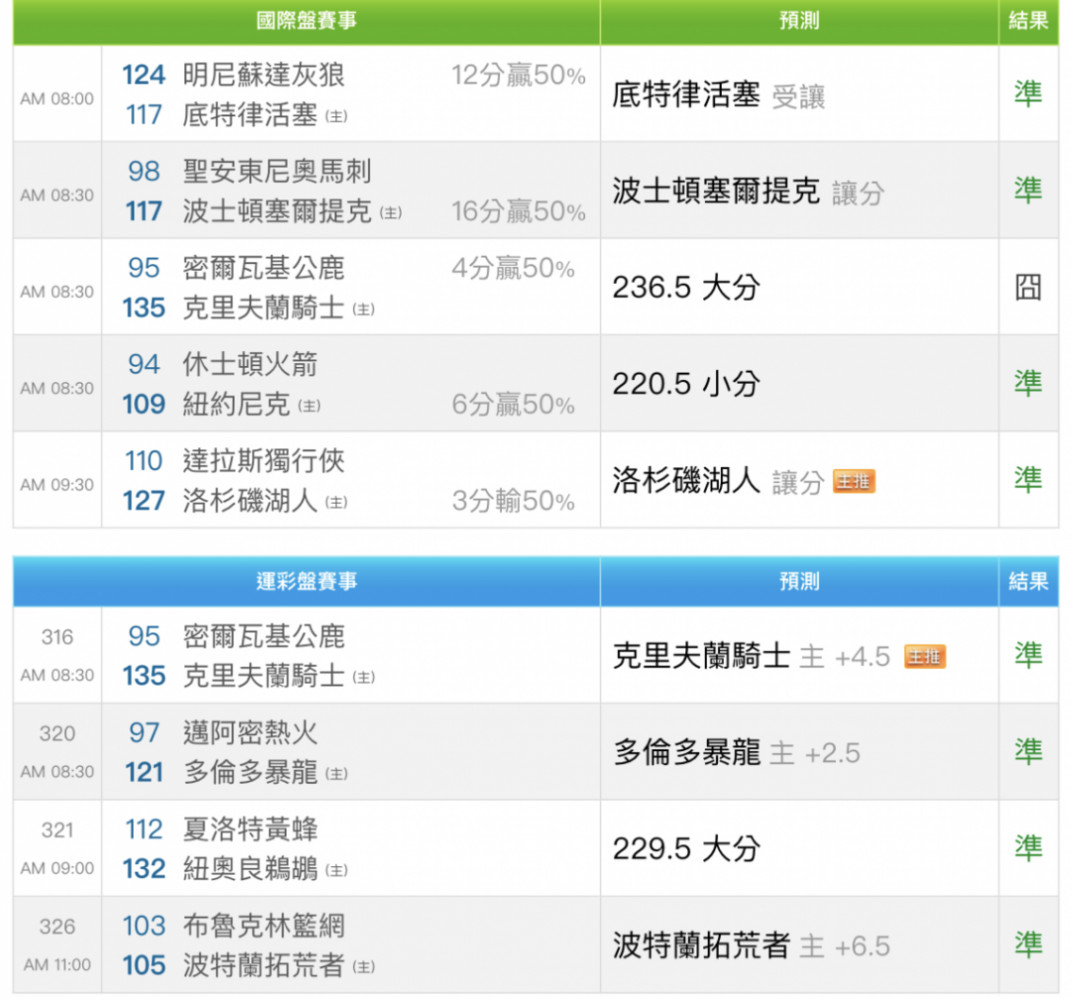
Task: Select team name 達拉斯獨行俠
Action: [264, 461]
